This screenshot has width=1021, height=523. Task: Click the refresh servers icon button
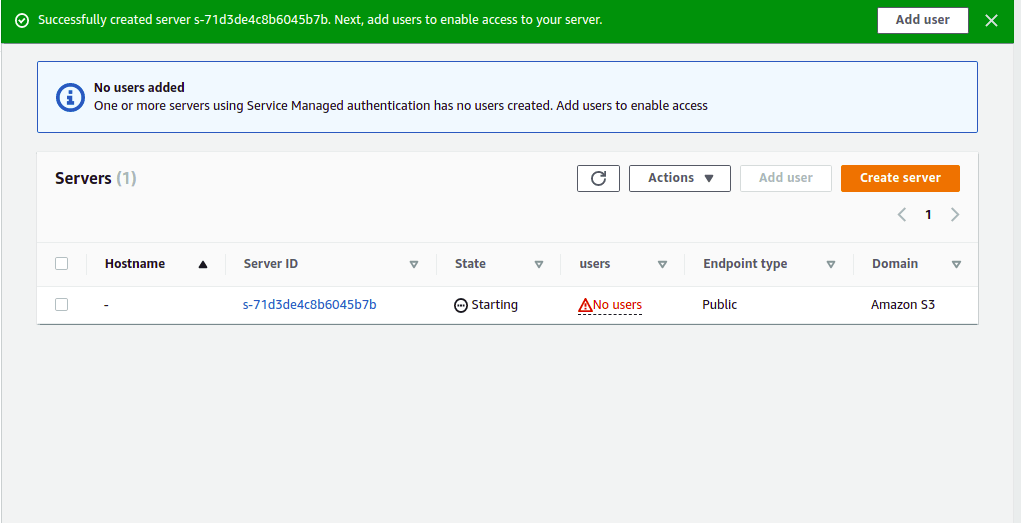click(x=598, y=178)
